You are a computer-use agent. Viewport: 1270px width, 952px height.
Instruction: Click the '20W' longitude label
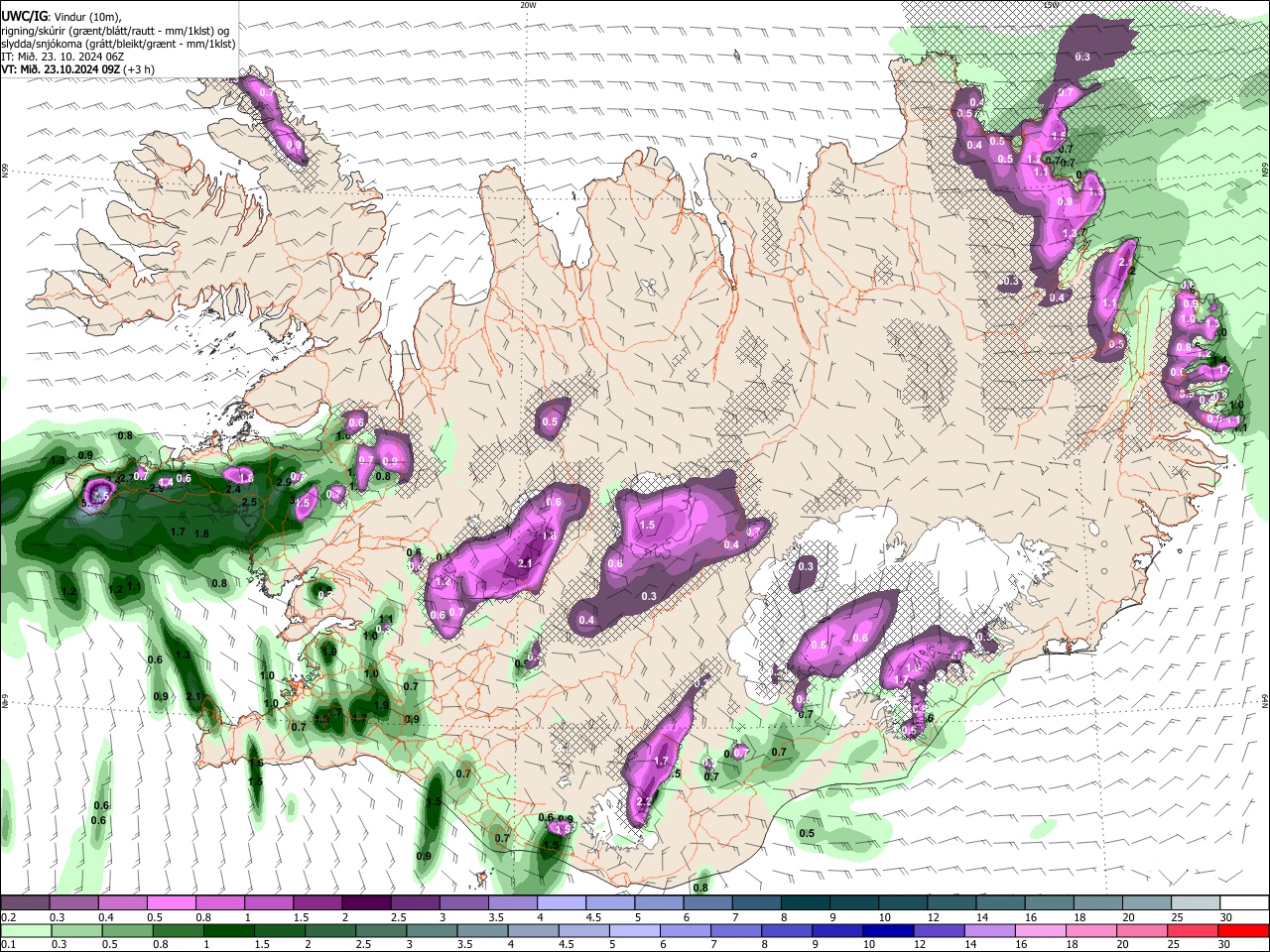point(528,5)
